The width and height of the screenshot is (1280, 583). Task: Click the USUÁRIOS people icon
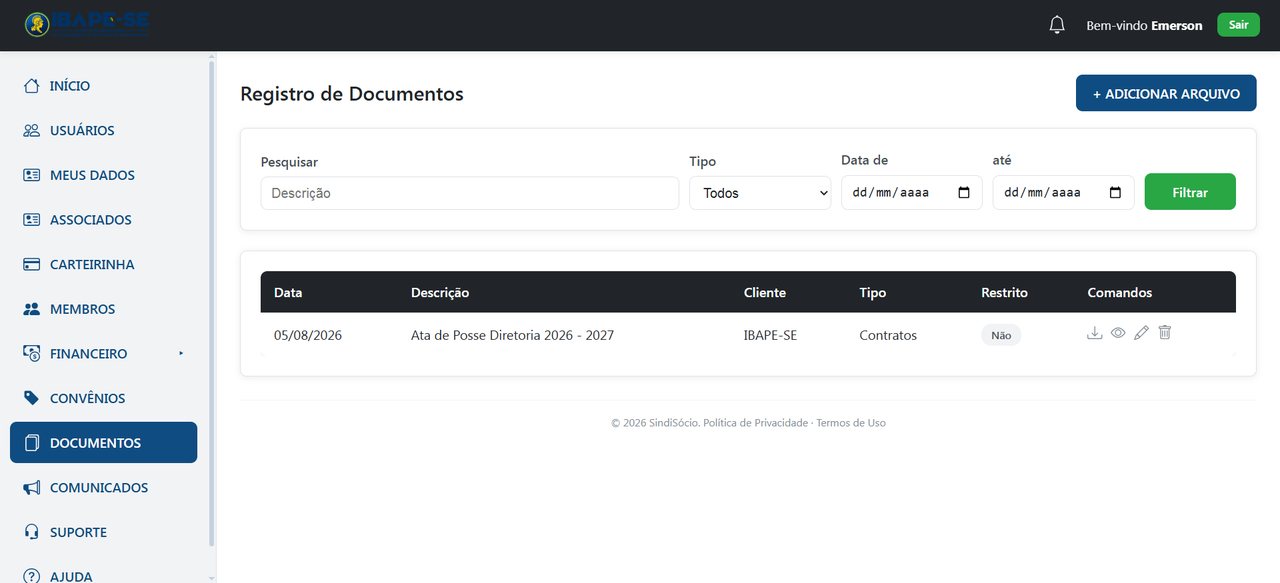pyautogui.click(x=32, y=130)
